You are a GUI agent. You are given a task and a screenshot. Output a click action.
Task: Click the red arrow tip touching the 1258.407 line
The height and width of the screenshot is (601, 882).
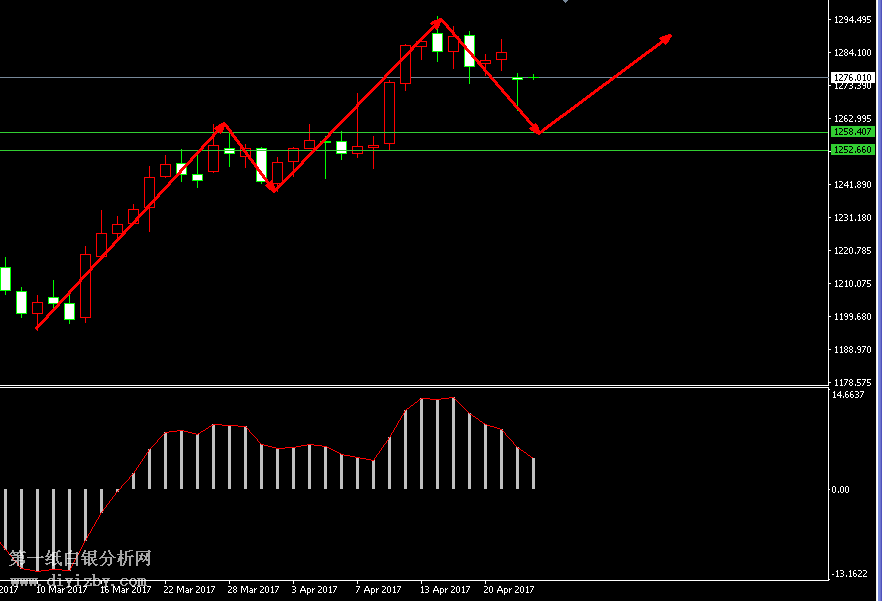538,130
